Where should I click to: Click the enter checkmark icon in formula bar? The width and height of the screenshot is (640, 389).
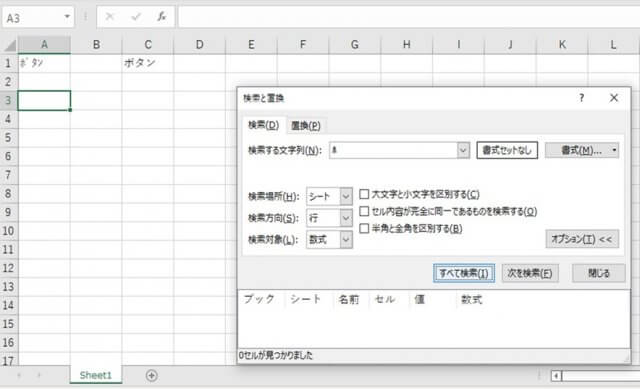(136, 17)
